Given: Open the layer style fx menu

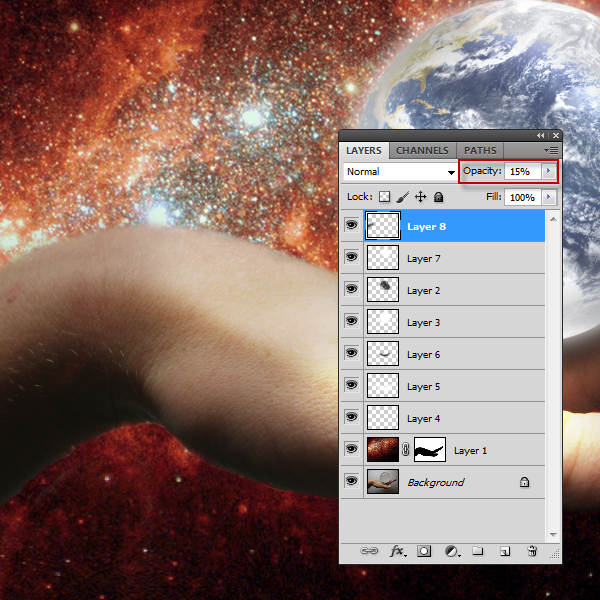Looking at the screenshot, I should tap(398, 551).
